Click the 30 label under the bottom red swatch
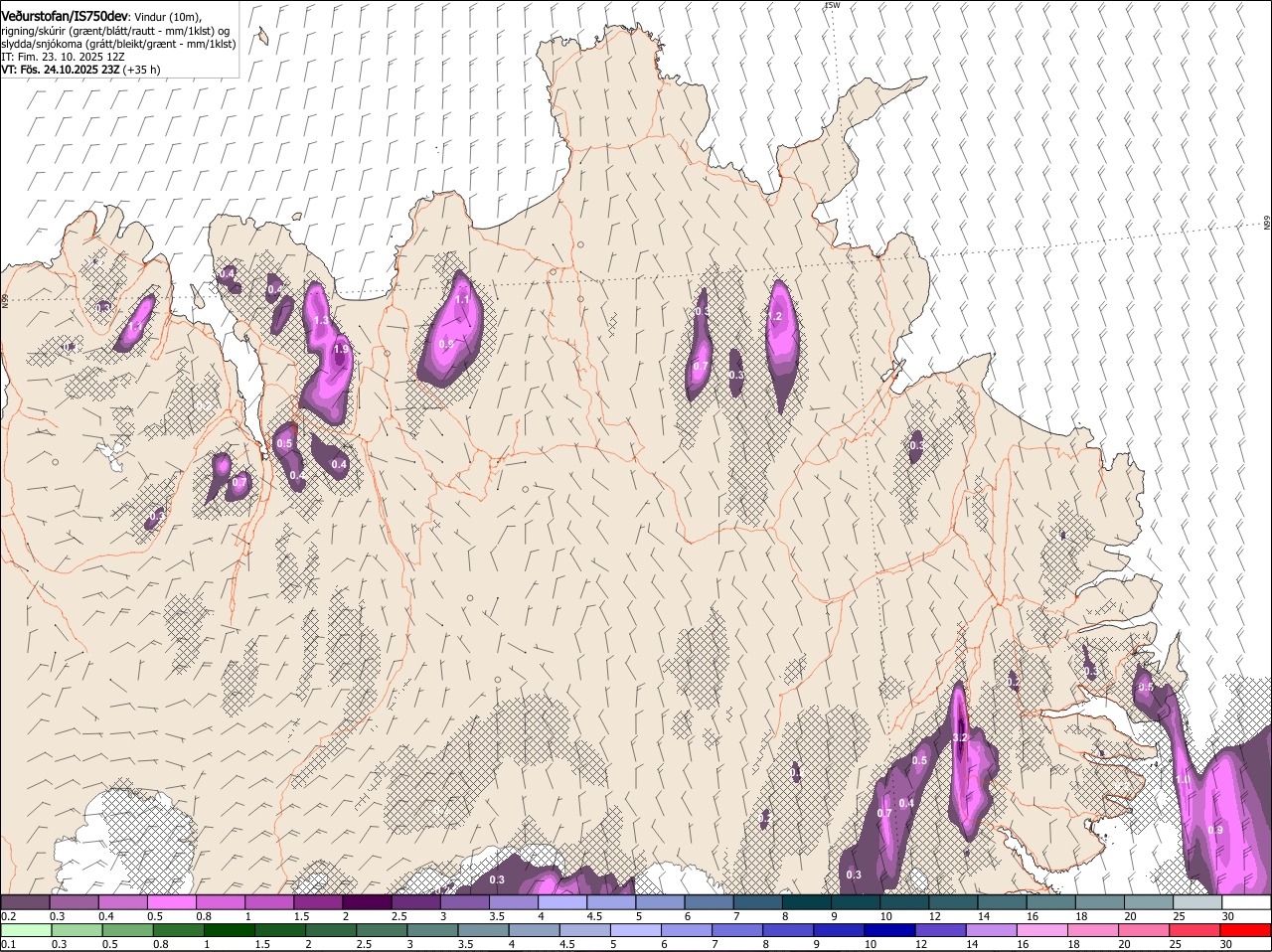Screen dimensions: 1272x952 (x=1225, y=944)
